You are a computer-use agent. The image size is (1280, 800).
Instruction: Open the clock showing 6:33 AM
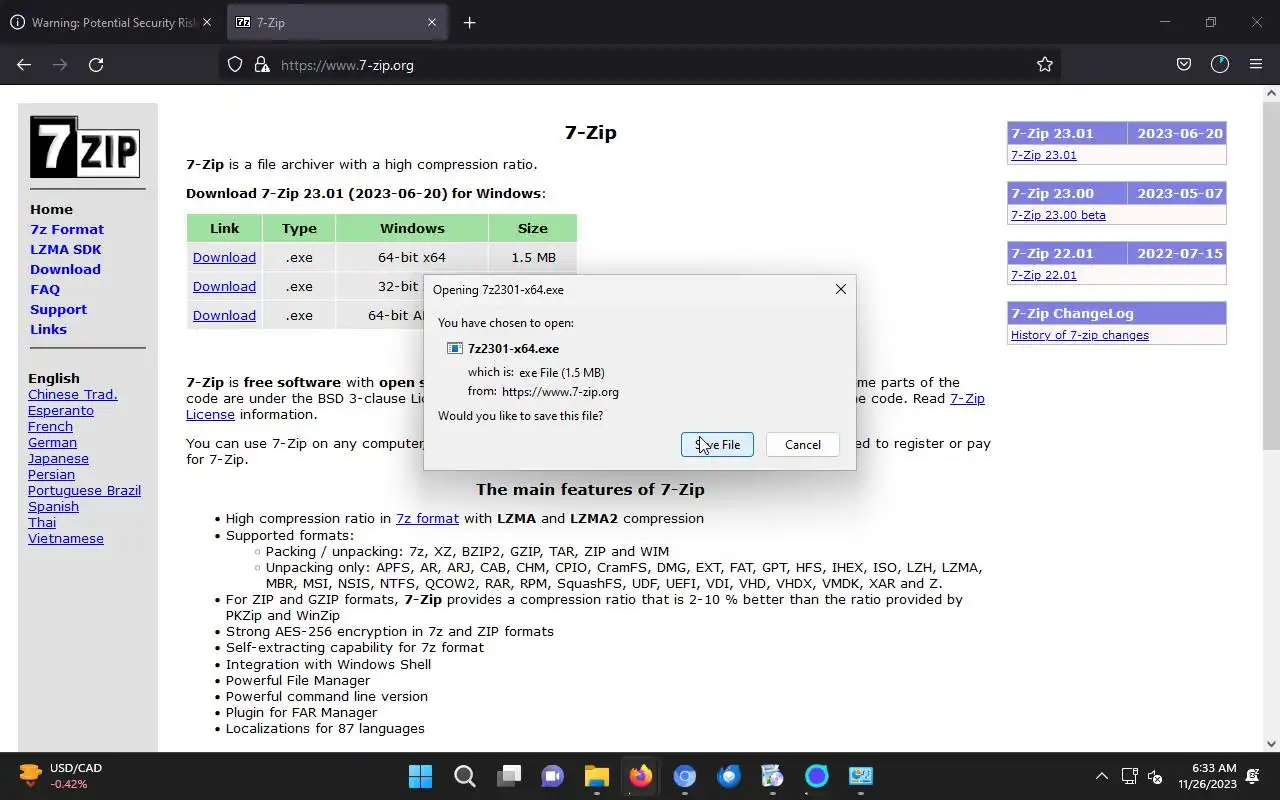[x=1207, y=776]
